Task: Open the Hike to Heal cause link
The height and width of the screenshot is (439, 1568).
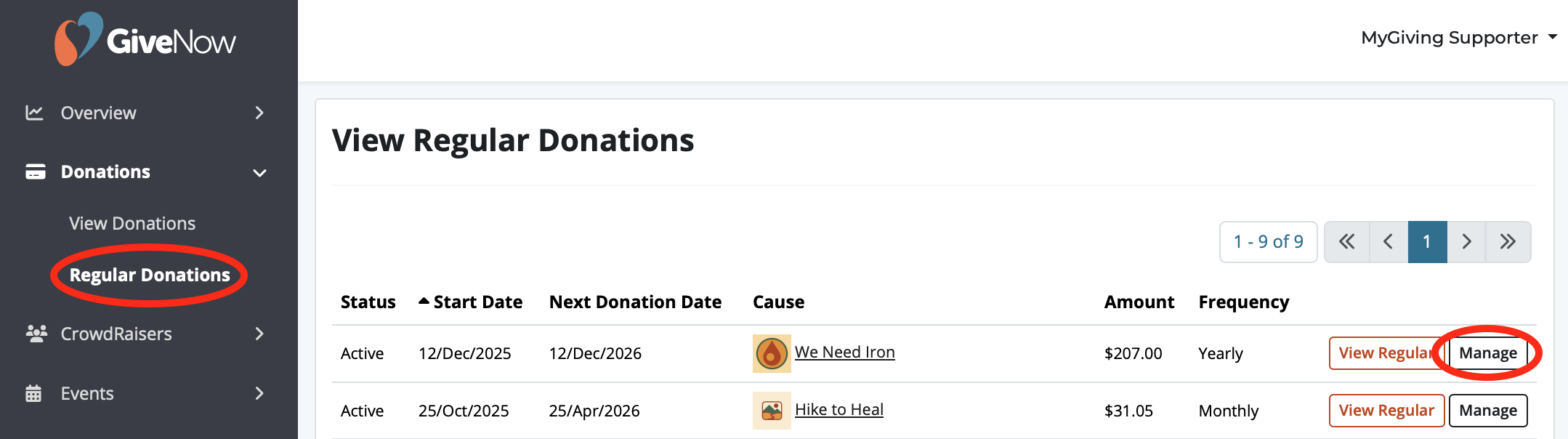Action: click(x=839, y=409)
